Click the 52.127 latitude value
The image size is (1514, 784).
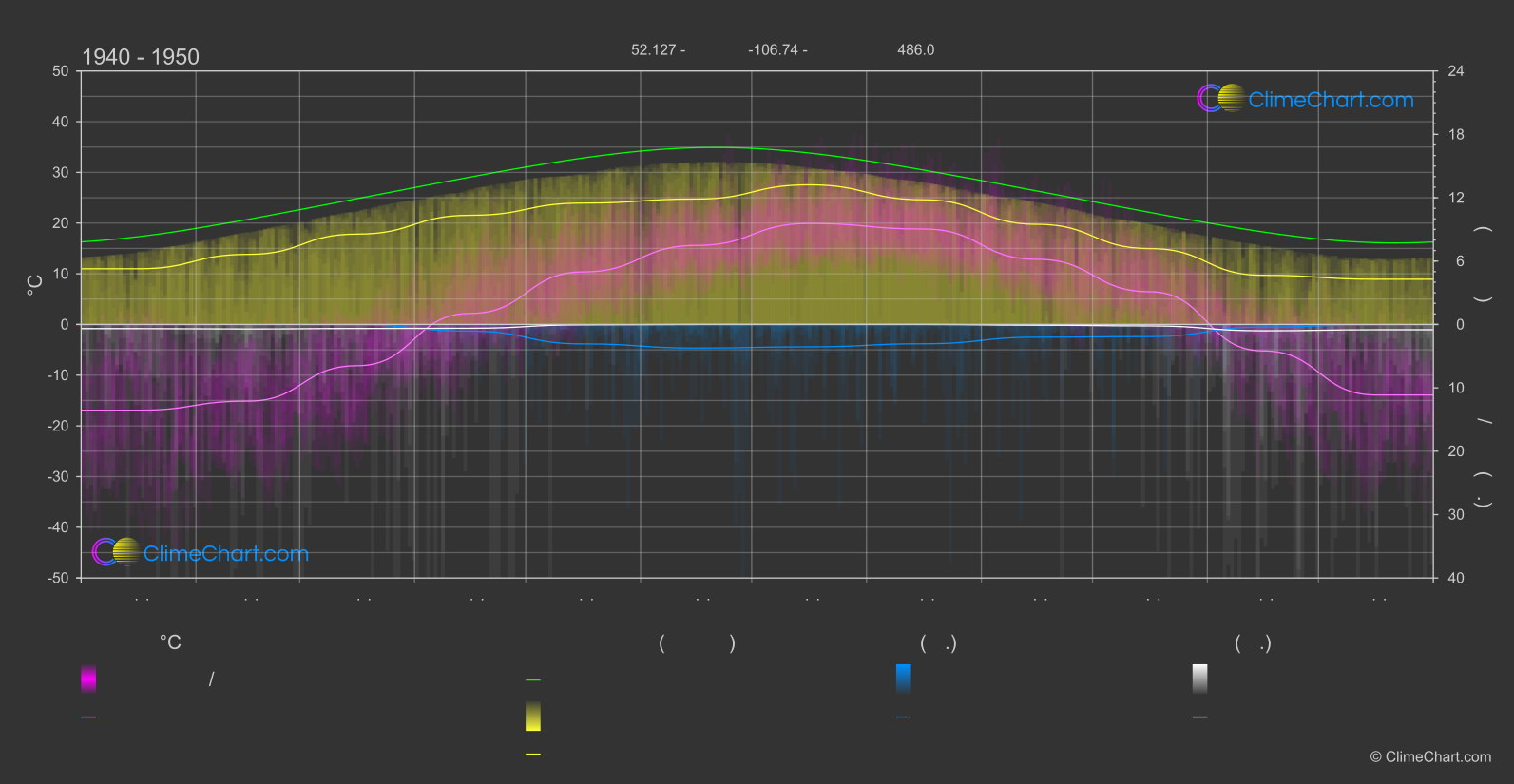point(653,49)
